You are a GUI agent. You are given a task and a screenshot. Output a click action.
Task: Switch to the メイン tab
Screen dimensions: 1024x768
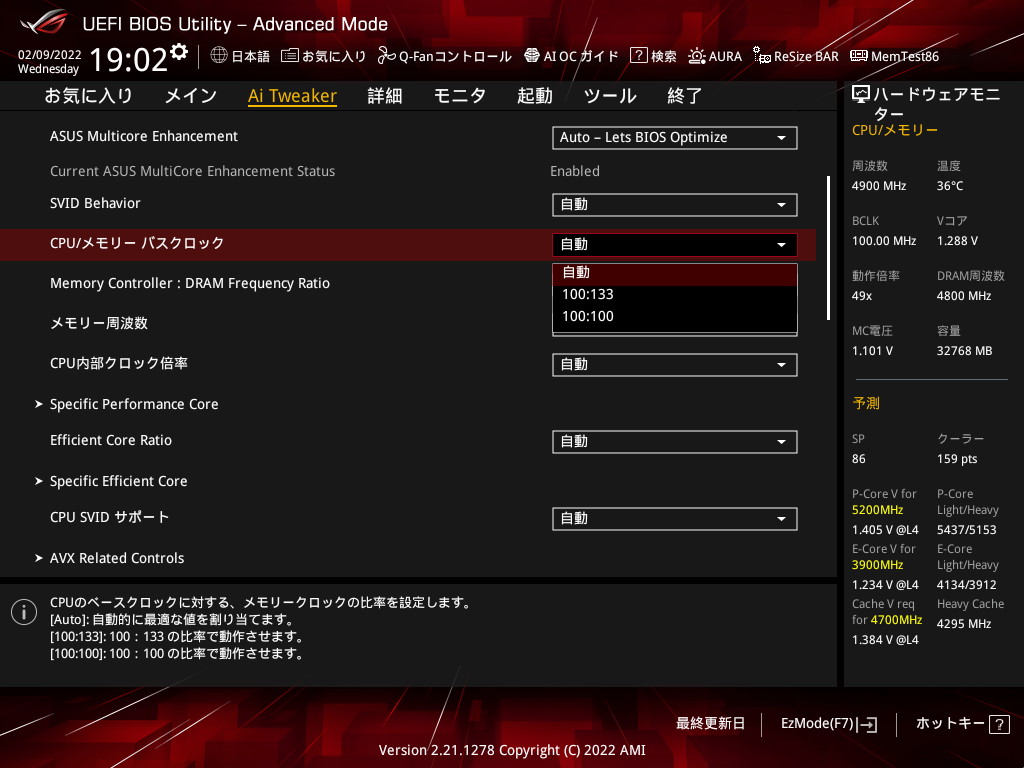coord(191,96)
